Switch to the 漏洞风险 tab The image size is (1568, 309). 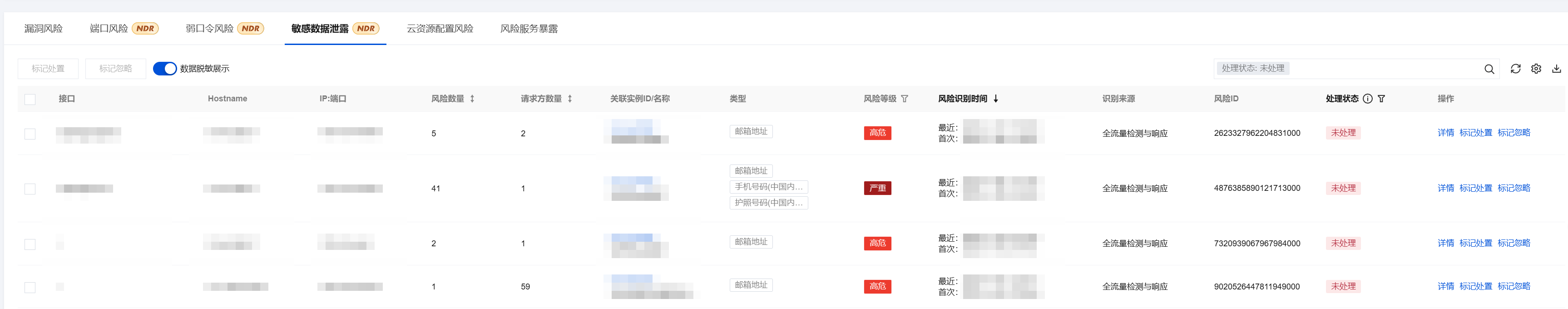[x=43, y=29]
